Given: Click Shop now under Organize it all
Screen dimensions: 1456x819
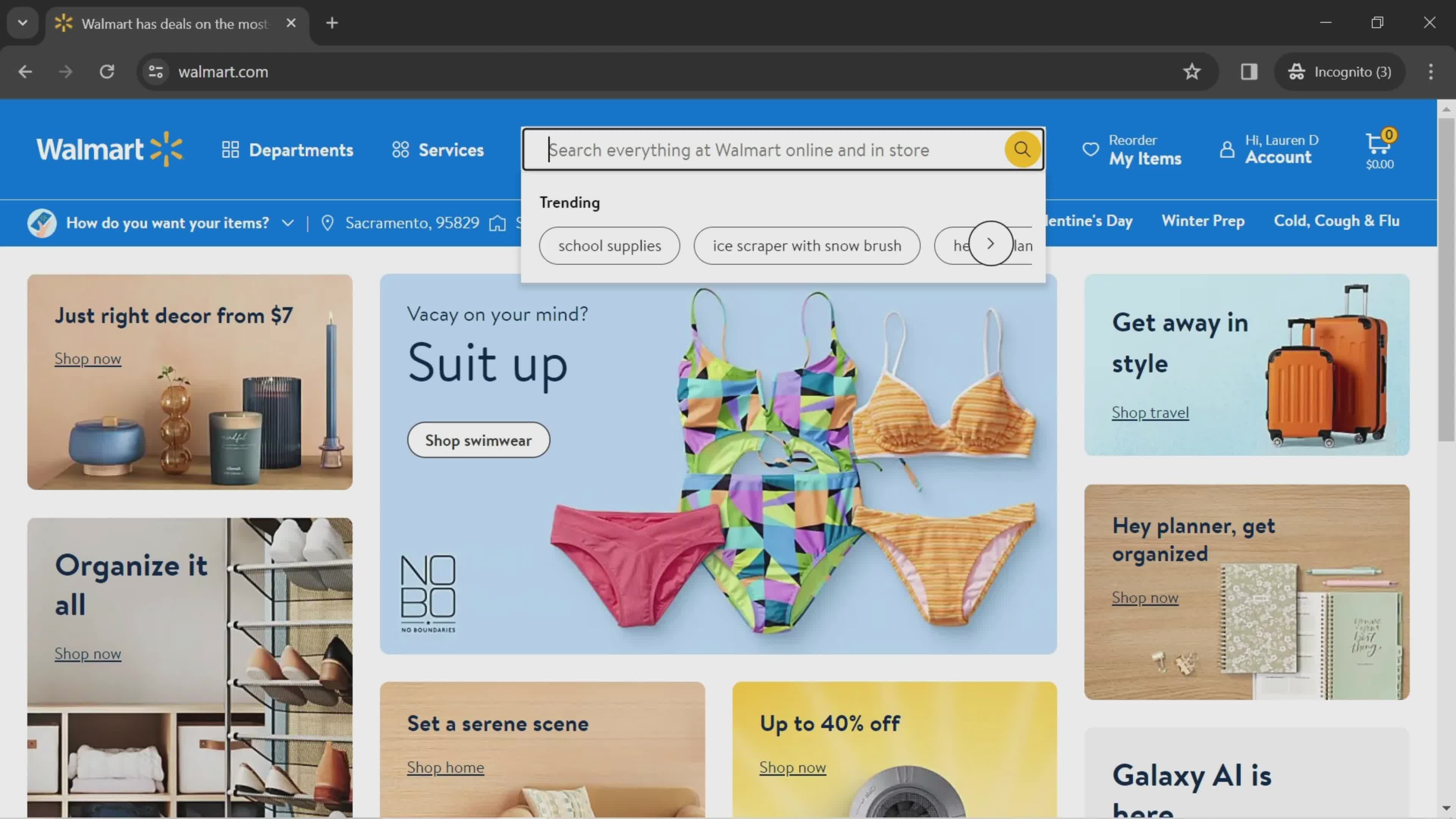Looking at the screenshot, I should (88, 654).
